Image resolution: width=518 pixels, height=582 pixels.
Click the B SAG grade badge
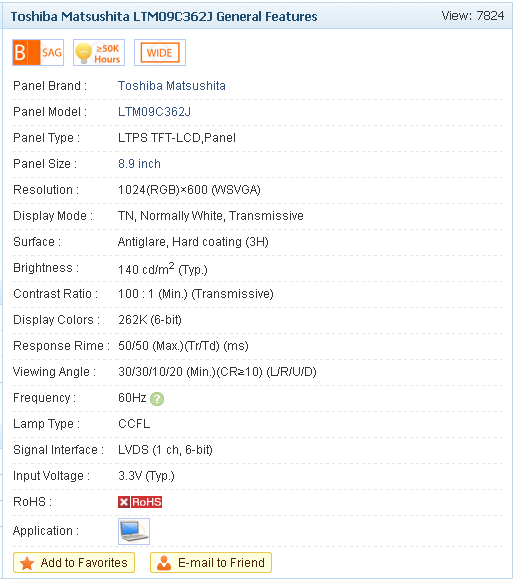38,52
